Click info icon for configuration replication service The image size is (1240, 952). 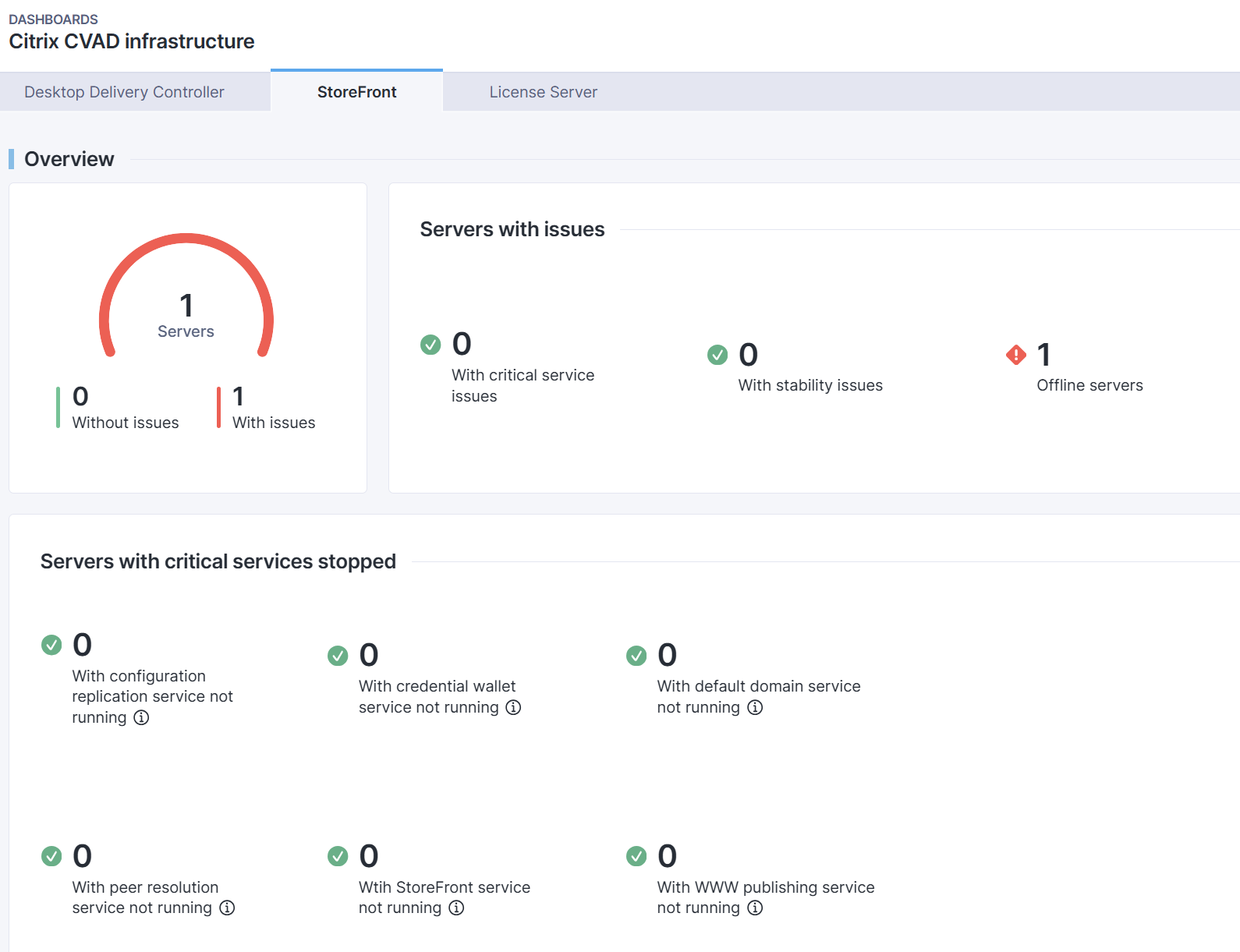click(141, 718)
